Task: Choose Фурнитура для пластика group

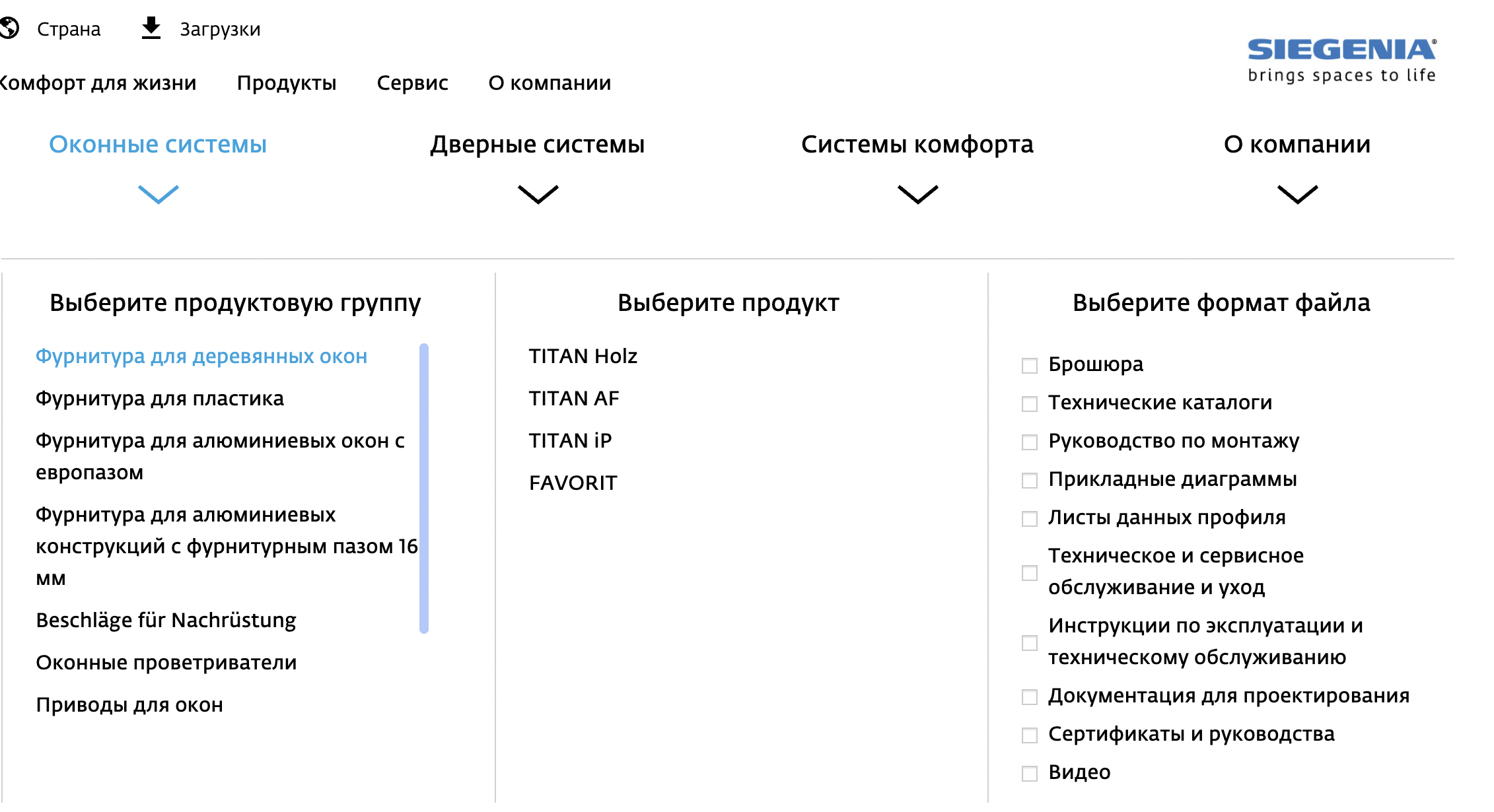Action: point(160,399)
